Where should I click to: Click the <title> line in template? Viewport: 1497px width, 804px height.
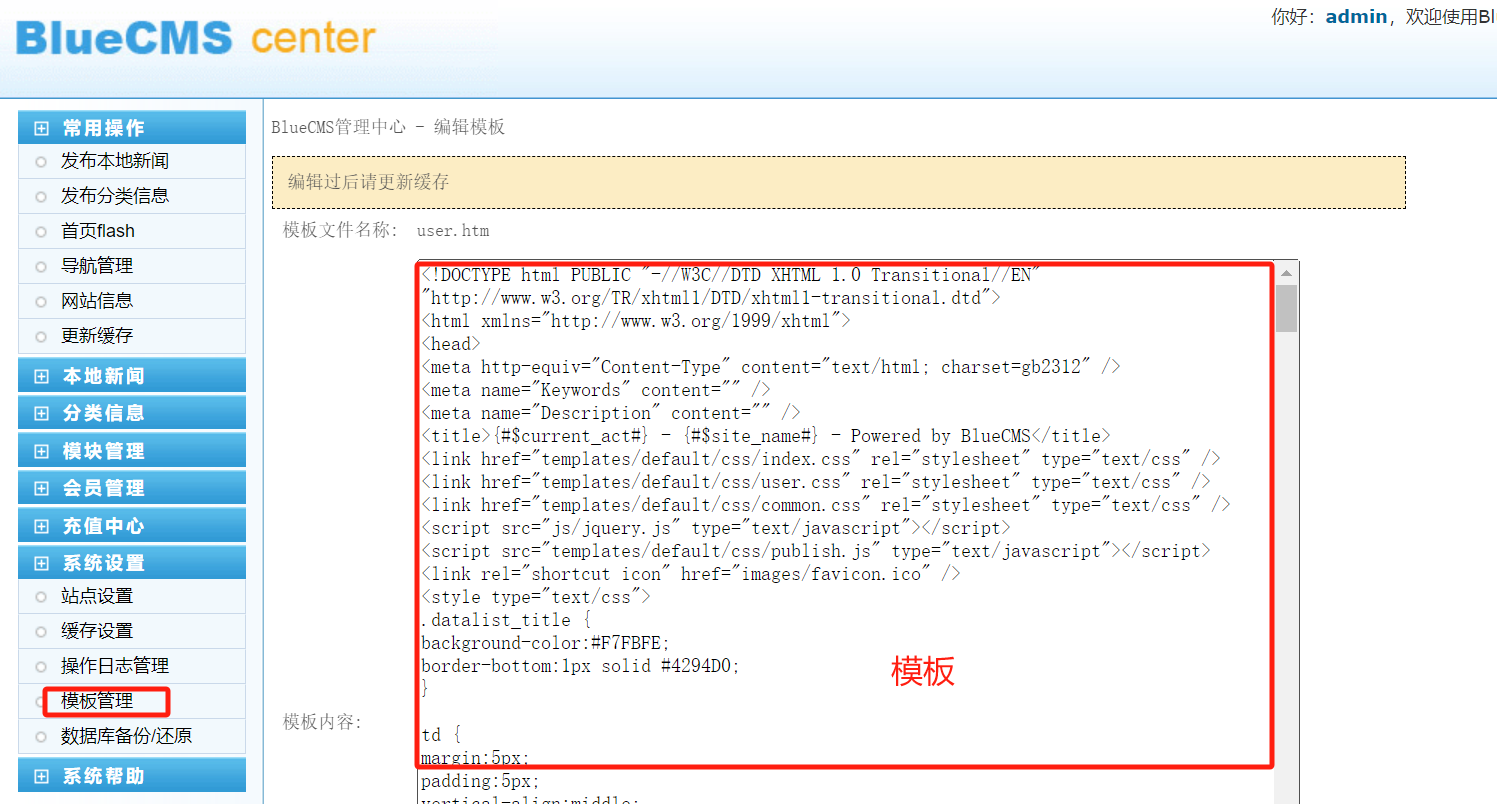[766, 436]
